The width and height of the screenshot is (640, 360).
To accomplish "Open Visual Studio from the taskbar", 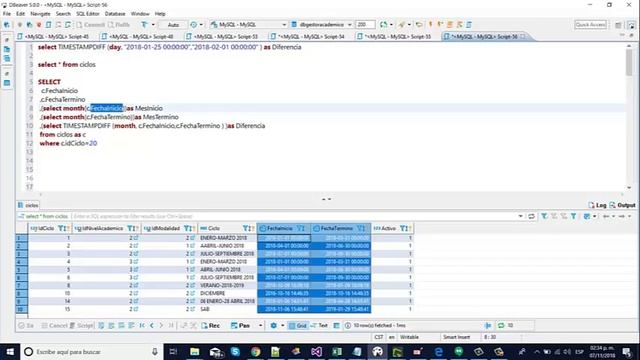I will (316, 351).
